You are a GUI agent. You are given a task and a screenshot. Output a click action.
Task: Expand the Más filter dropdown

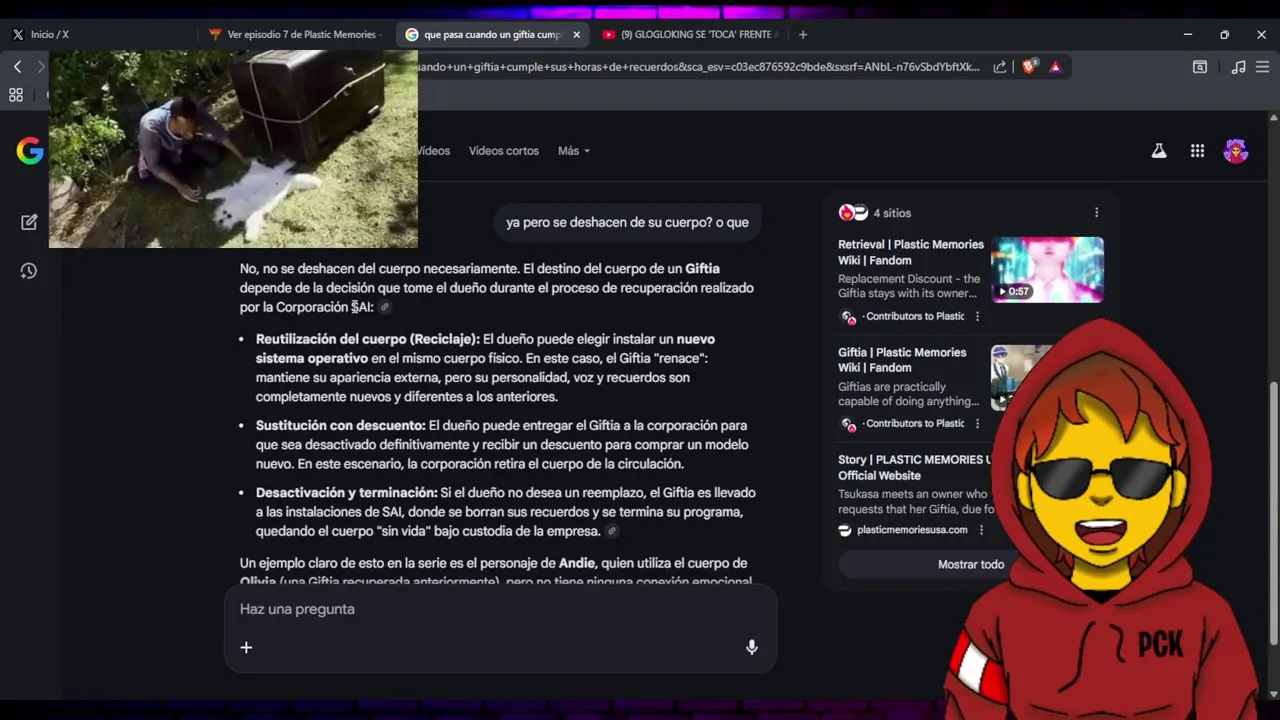point(574,151)
